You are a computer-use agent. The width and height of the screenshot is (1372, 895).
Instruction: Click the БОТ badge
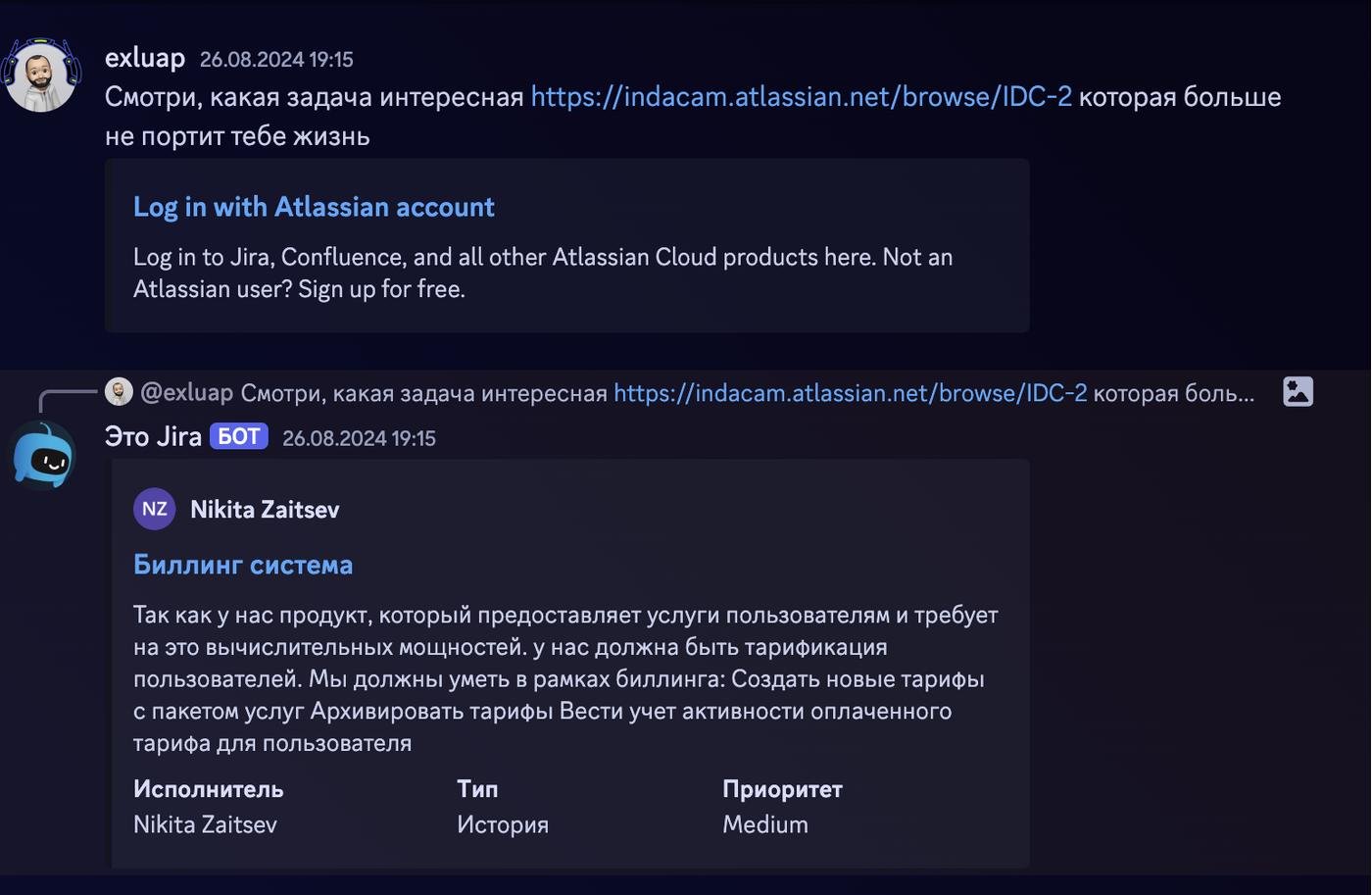(238, 437)
